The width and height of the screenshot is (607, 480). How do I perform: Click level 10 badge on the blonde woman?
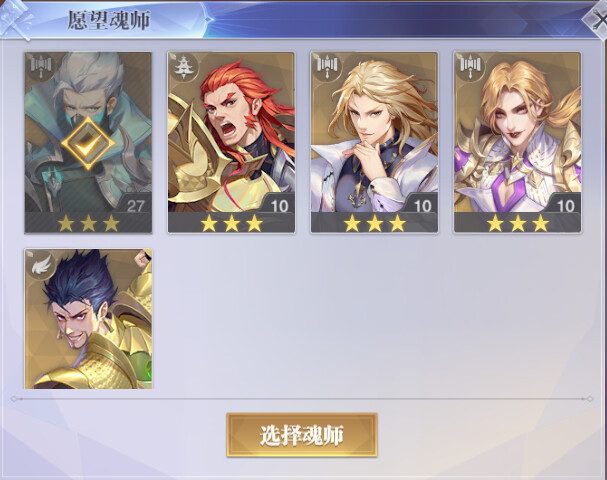coord(565,205)
